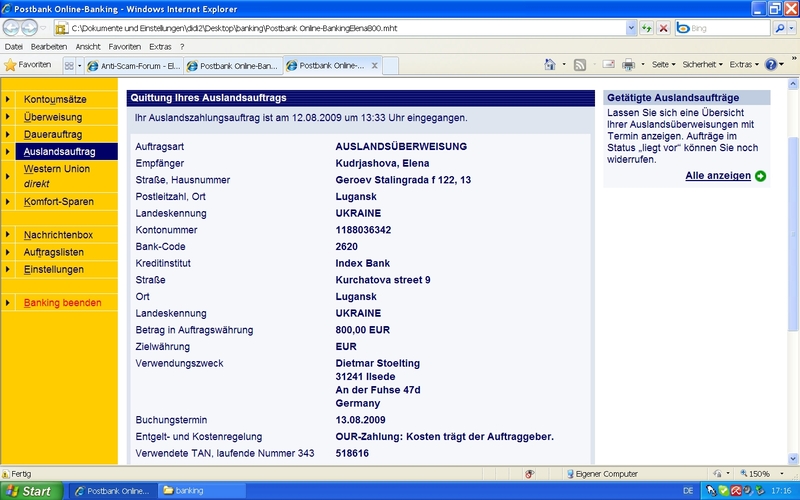Image resolution: width=800 pixels, height=500 pixels.
Task: Click the RSS feeds icon
Action: [579, 65]
